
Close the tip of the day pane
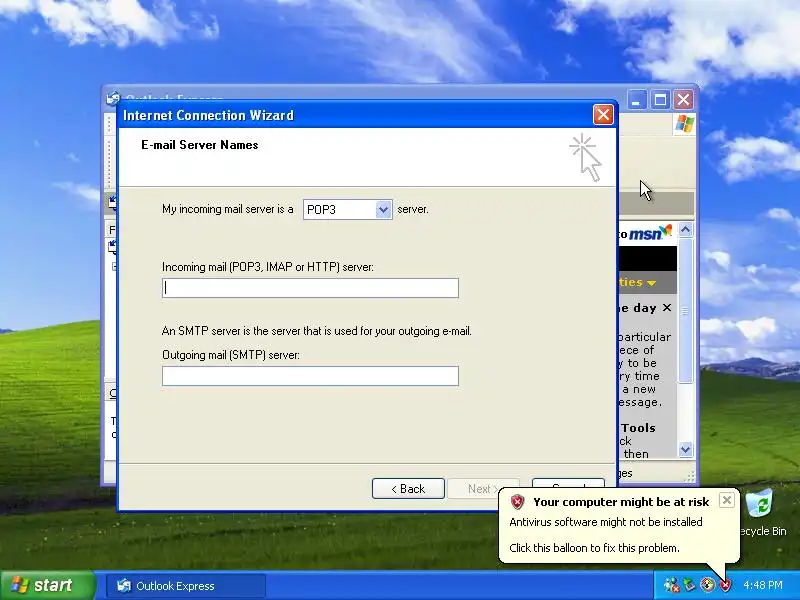coord(667,308)
